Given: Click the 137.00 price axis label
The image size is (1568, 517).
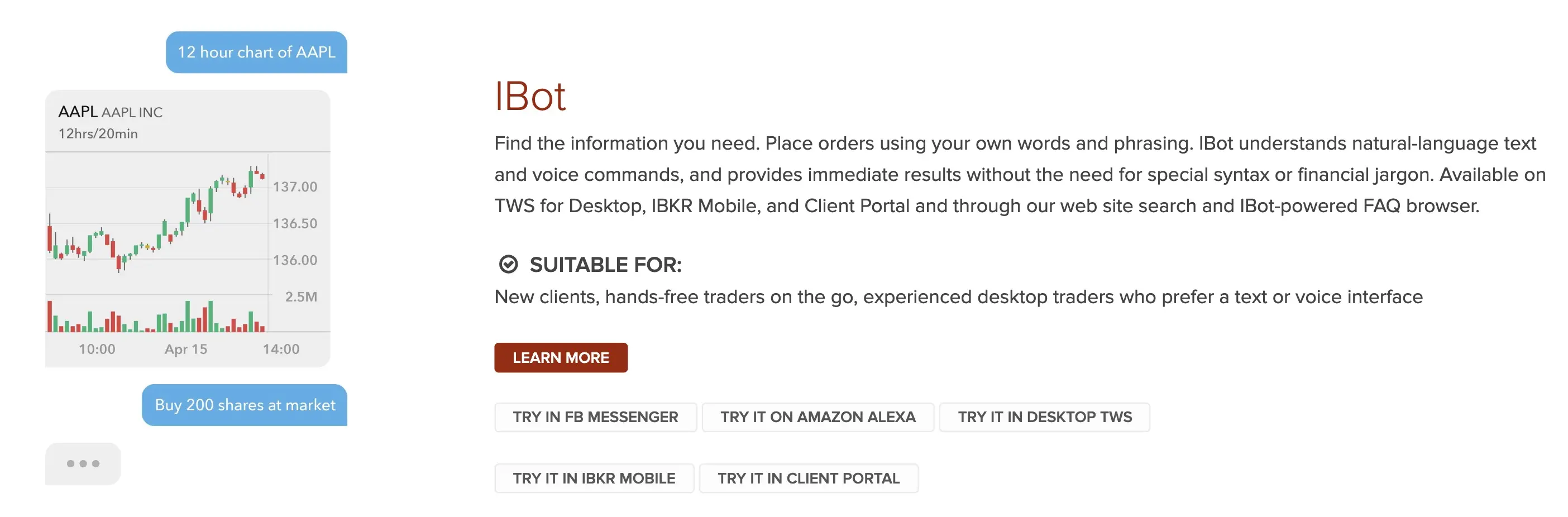Looking at the screenshot, I should point(295,187).
